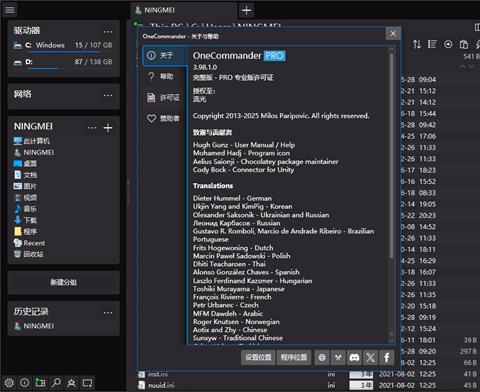Screen dimensions: 480x392
Task: Select the D: drive
Action: click(63, 63)
